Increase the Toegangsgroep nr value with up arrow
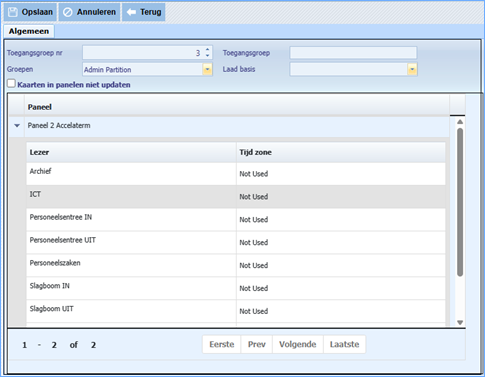This screenshot has height=377, width=485. coord(207,50)
